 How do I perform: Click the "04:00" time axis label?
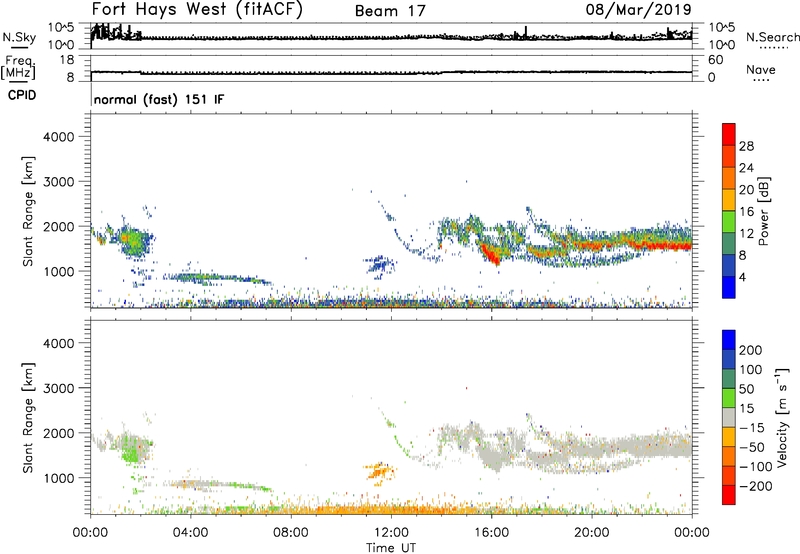click(x=190, y=533)
